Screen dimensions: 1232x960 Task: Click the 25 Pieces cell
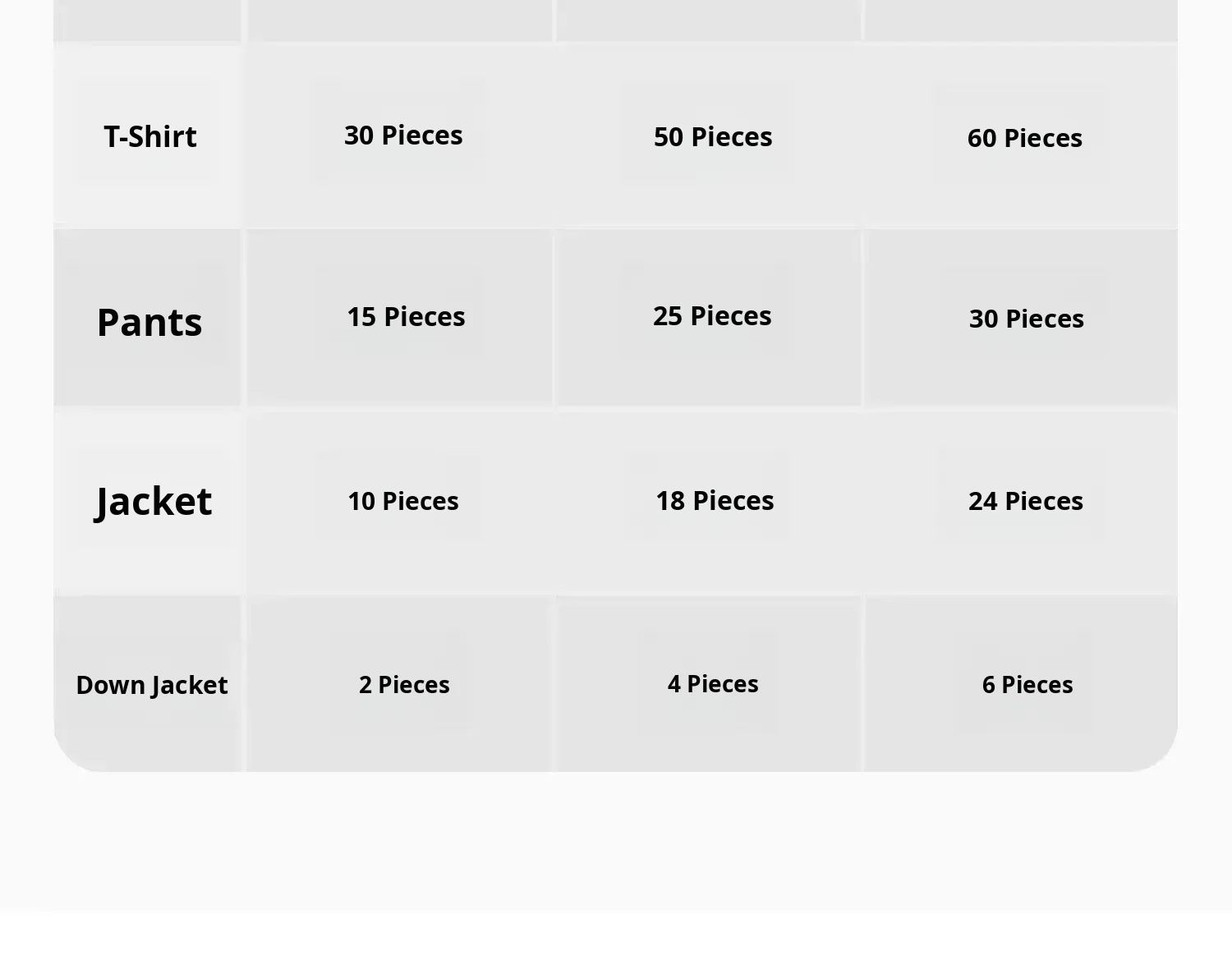(x=712, y=315)
